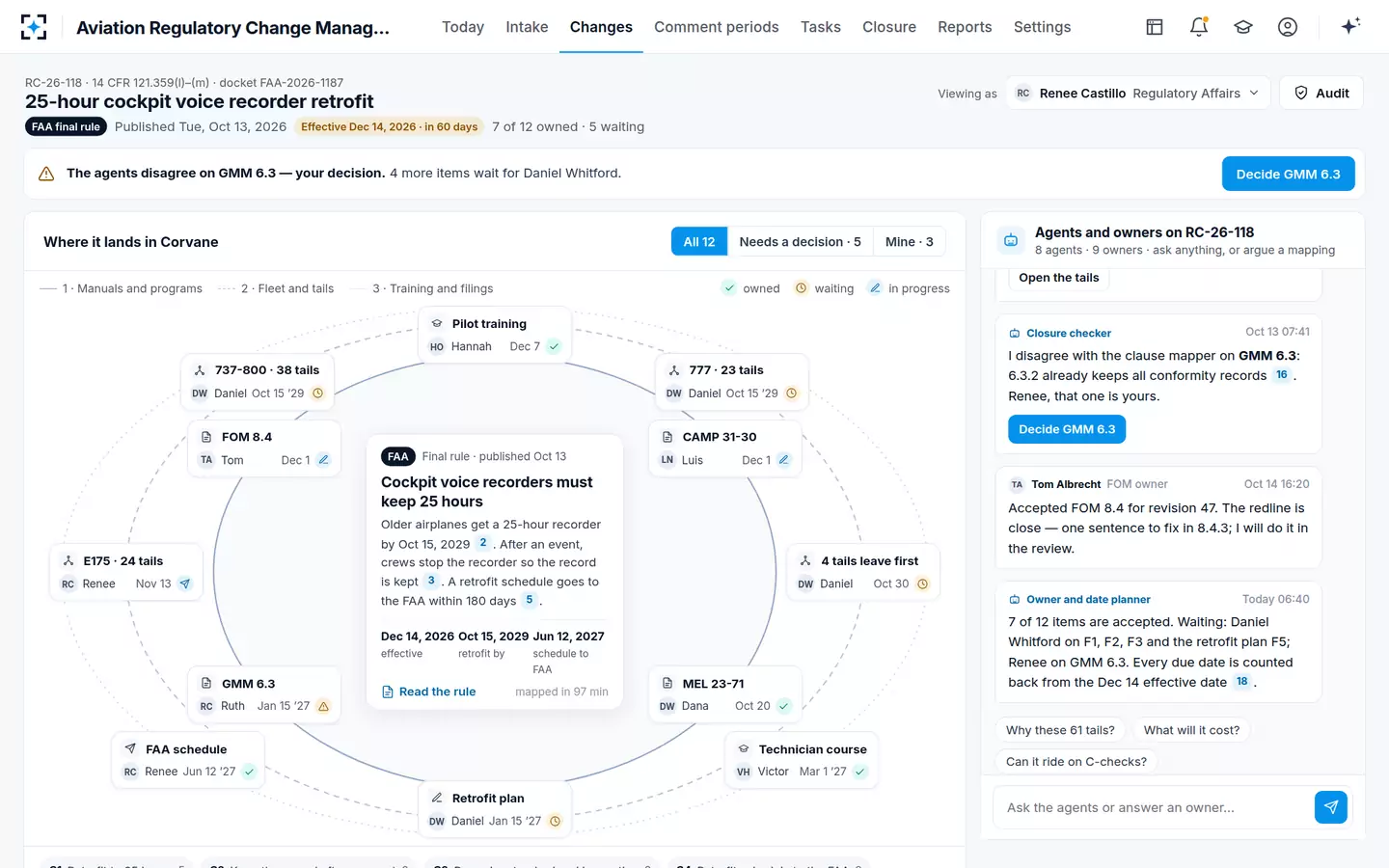Toggle the in progress legend filter
This screenshot has height=868, width=1389.
click(909, 288)
